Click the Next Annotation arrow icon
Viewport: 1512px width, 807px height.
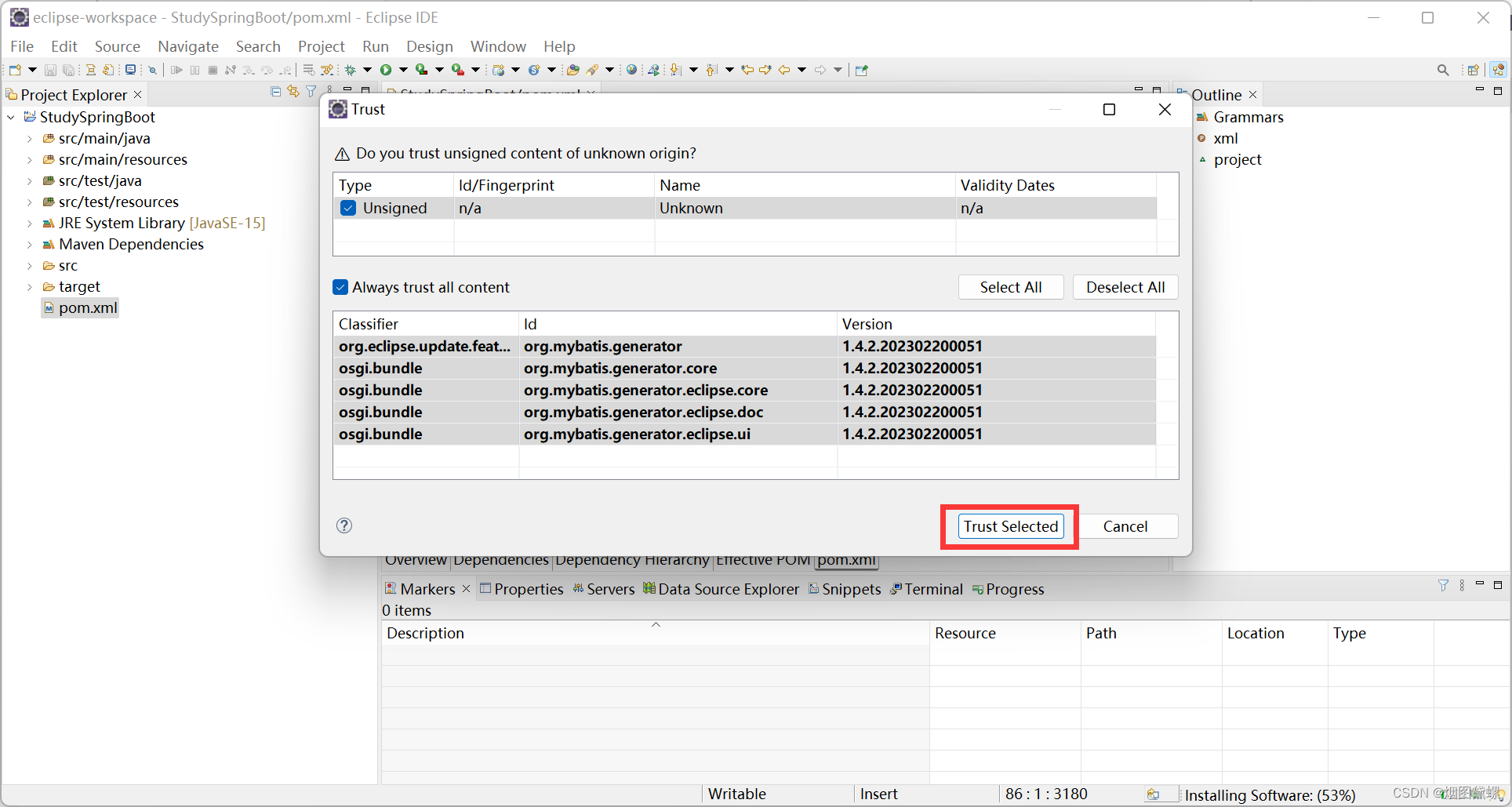[x=676, y=70]
